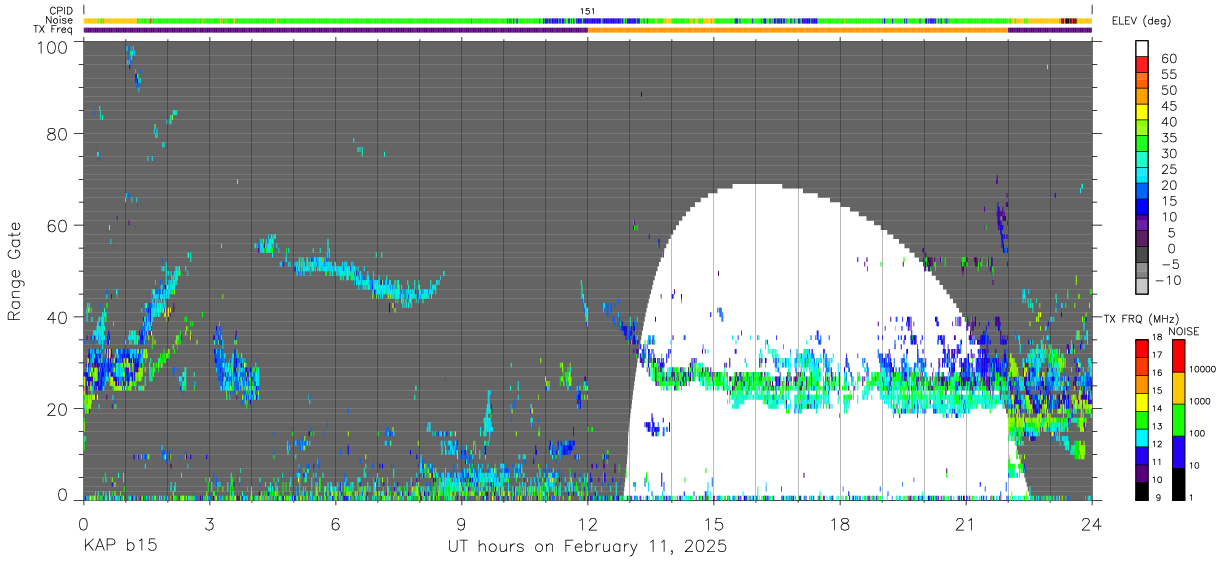
Task: Click the 45 tick on elevation scale
Action: pyautogui.click(x=1167, y=106)
